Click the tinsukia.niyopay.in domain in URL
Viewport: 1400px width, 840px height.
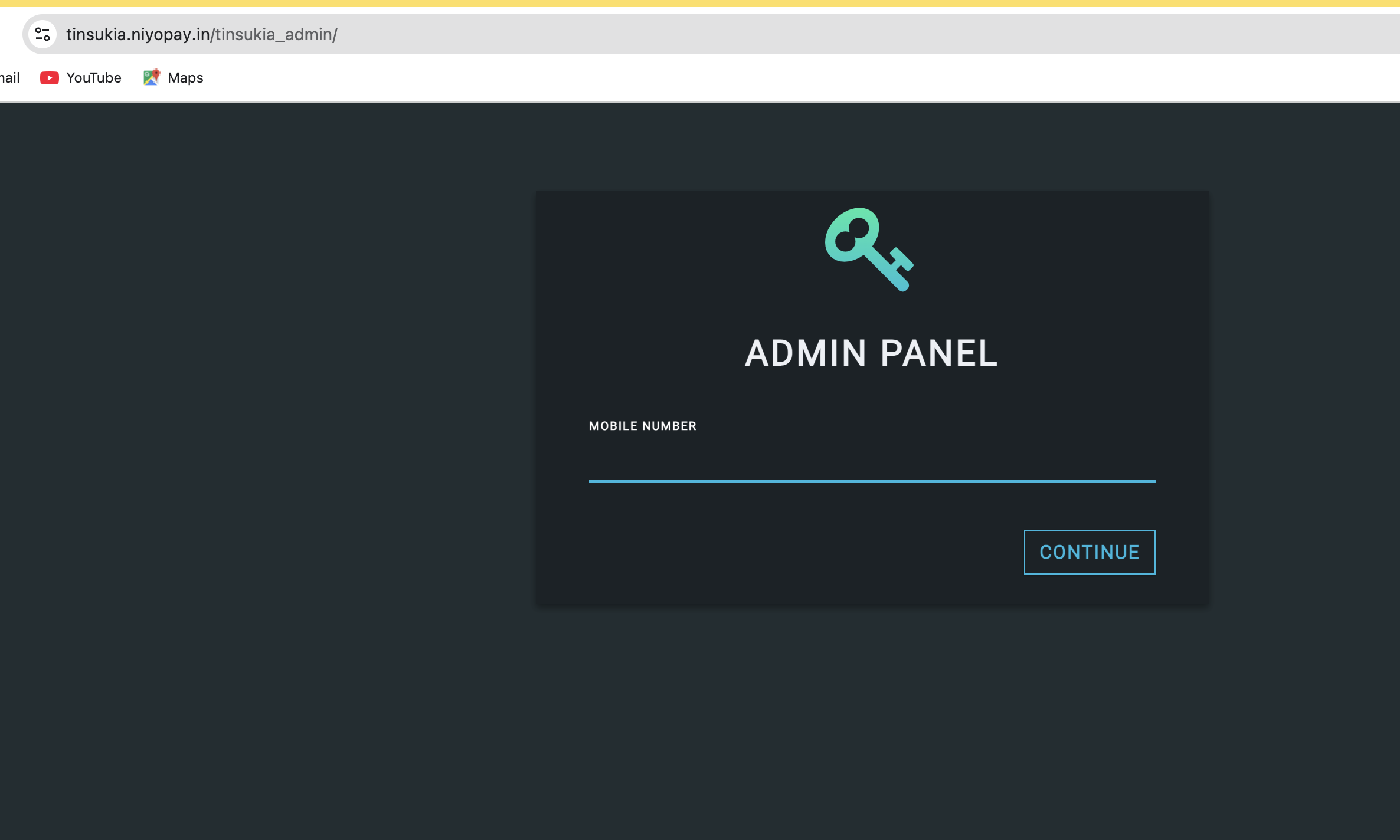coord(138,35)
